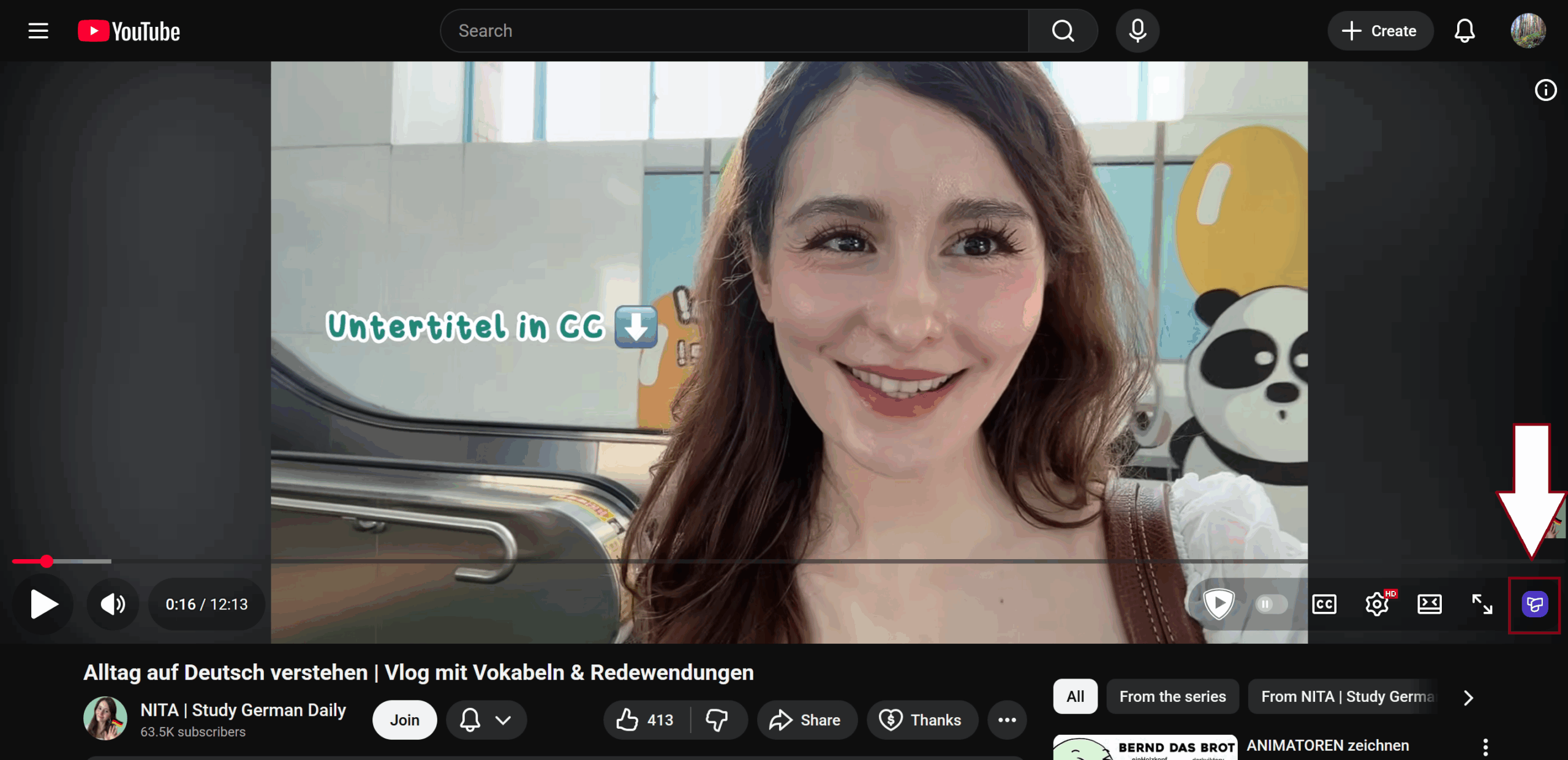Expand more filter chips with right chevron
Screen dimensions: 1568x760
pyautogui.click(x=1468, y=698)
